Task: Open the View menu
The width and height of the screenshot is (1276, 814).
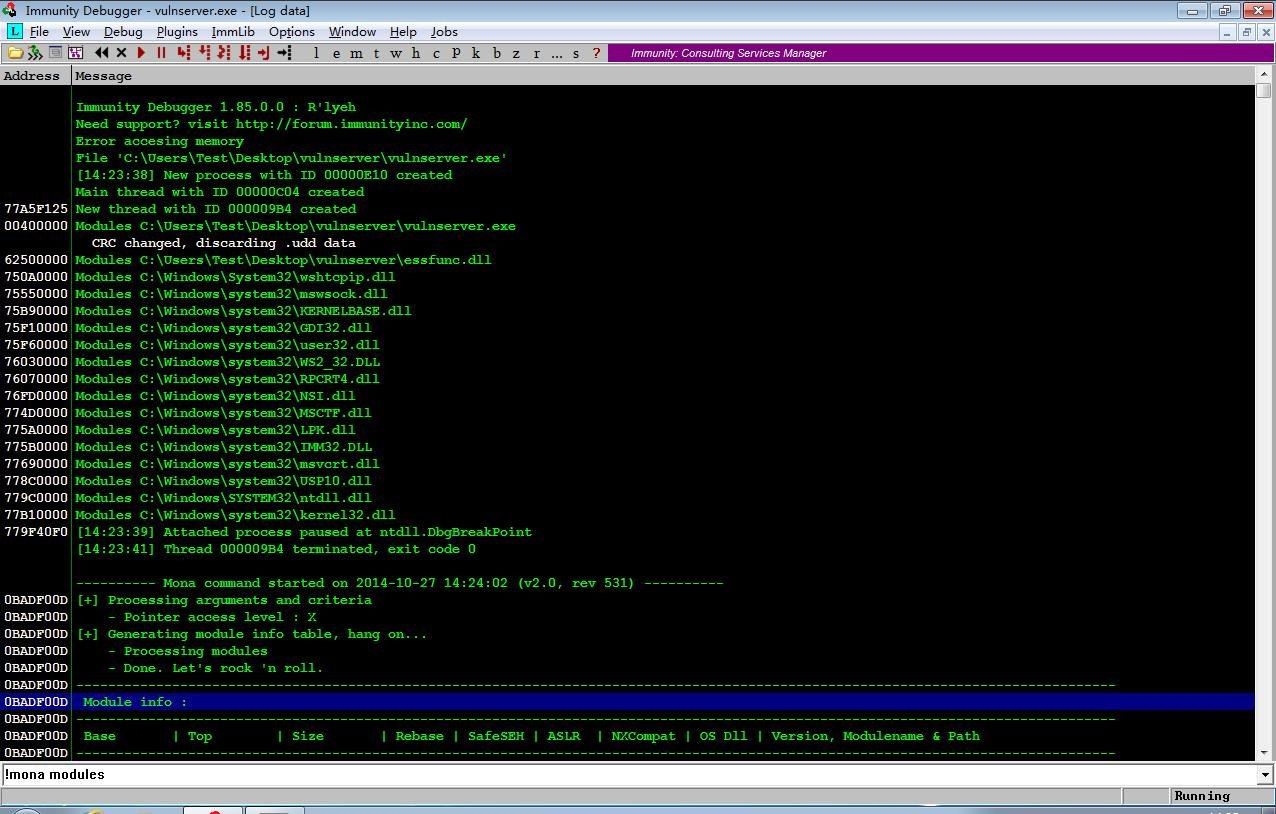Action: [x=76, y=32]
